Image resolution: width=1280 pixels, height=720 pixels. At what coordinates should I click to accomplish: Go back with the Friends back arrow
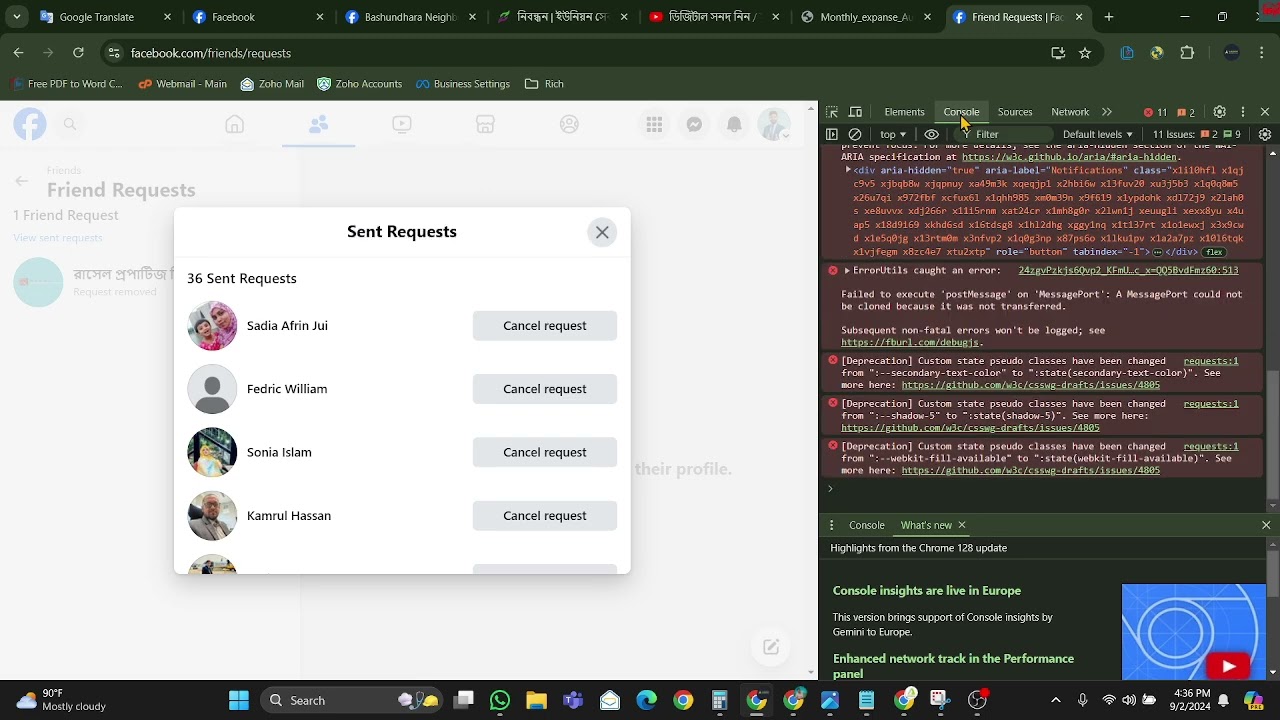pyautogui.click(x=21, y=181)
